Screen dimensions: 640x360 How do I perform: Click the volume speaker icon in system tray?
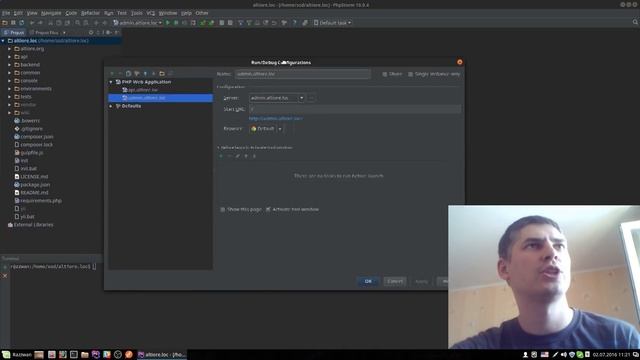564,354
